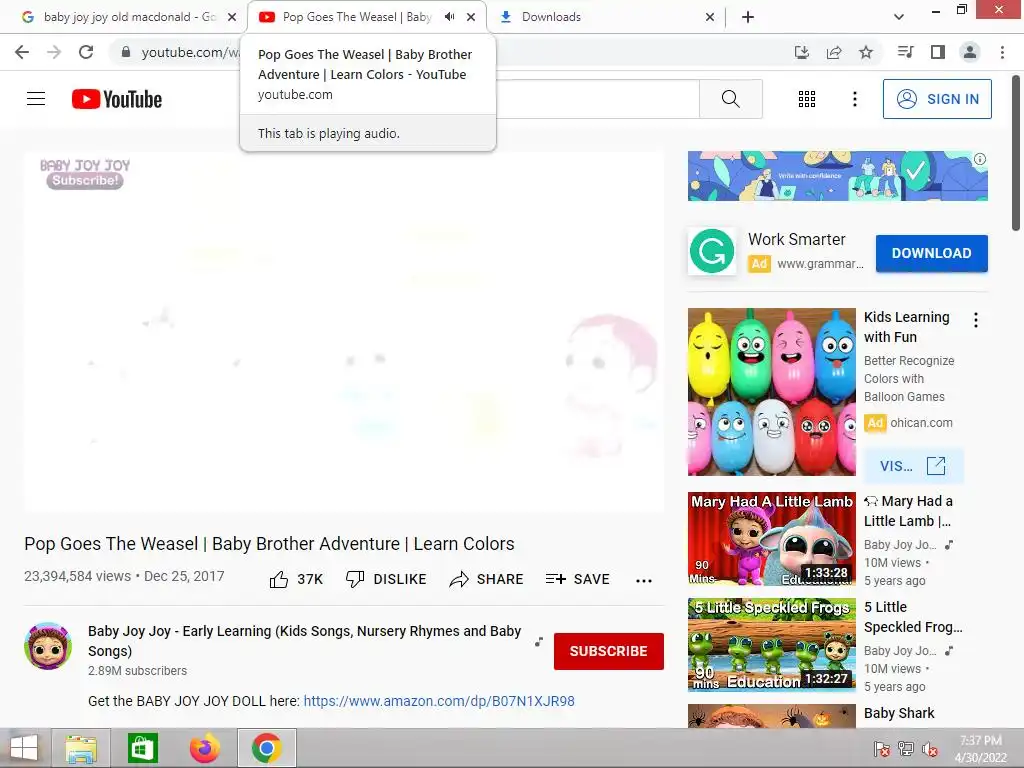The image size is (1024, 768).
Task: Click the YouTube search magnifier button
Action: (x=731, y=99)
